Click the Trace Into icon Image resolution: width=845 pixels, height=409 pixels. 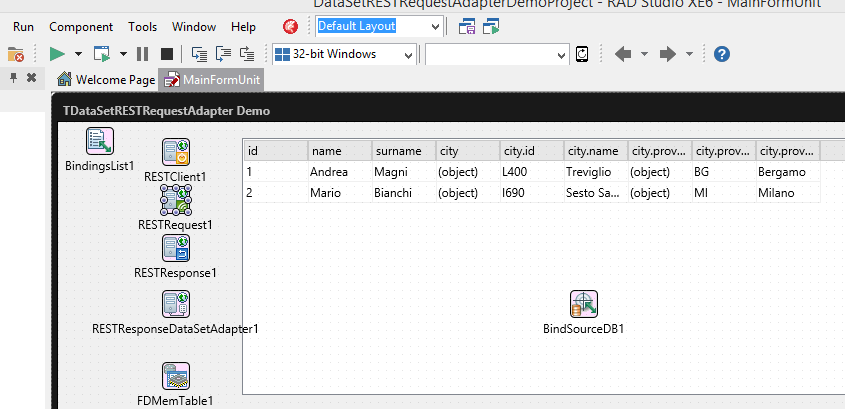[x=199, y=54]
